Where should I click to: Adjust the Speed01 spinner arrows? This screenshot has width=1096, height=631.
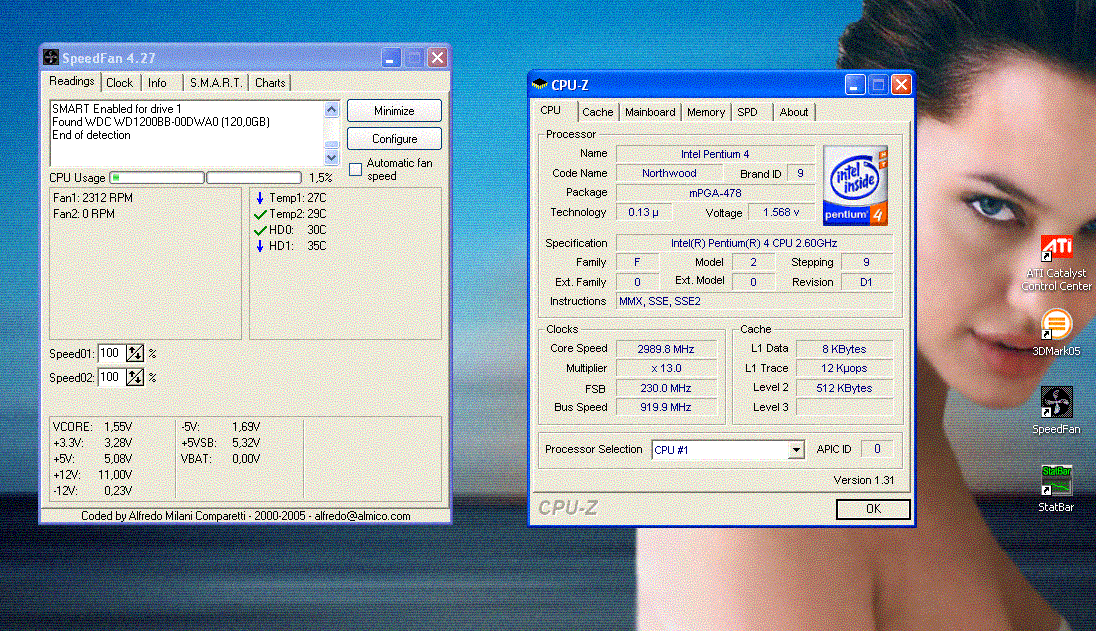point(135,354)
